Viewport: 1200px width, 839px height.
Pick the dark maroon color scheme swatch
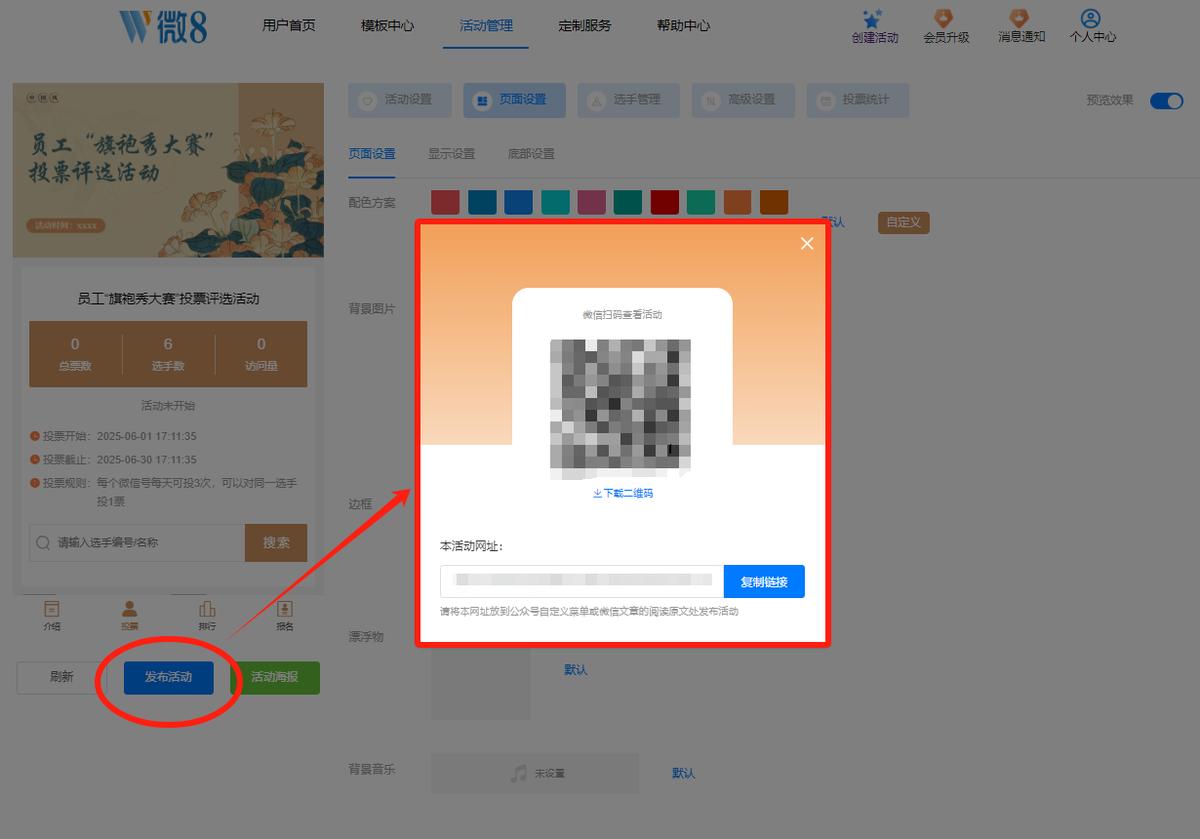coord(665,202)
